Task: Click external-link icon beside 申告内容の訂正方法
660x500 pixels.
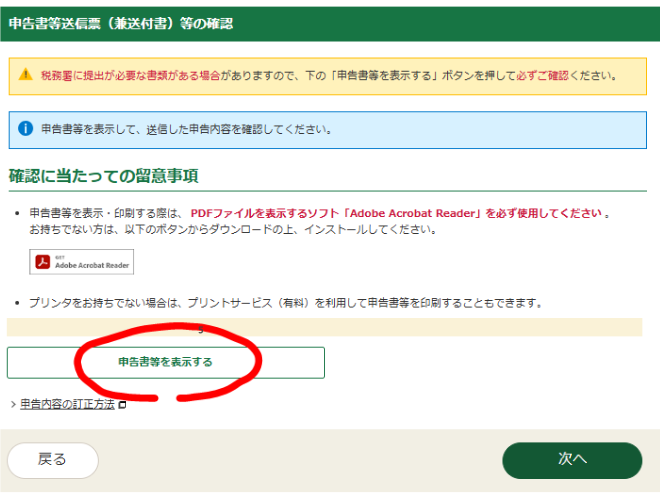Action: [122, 405]
